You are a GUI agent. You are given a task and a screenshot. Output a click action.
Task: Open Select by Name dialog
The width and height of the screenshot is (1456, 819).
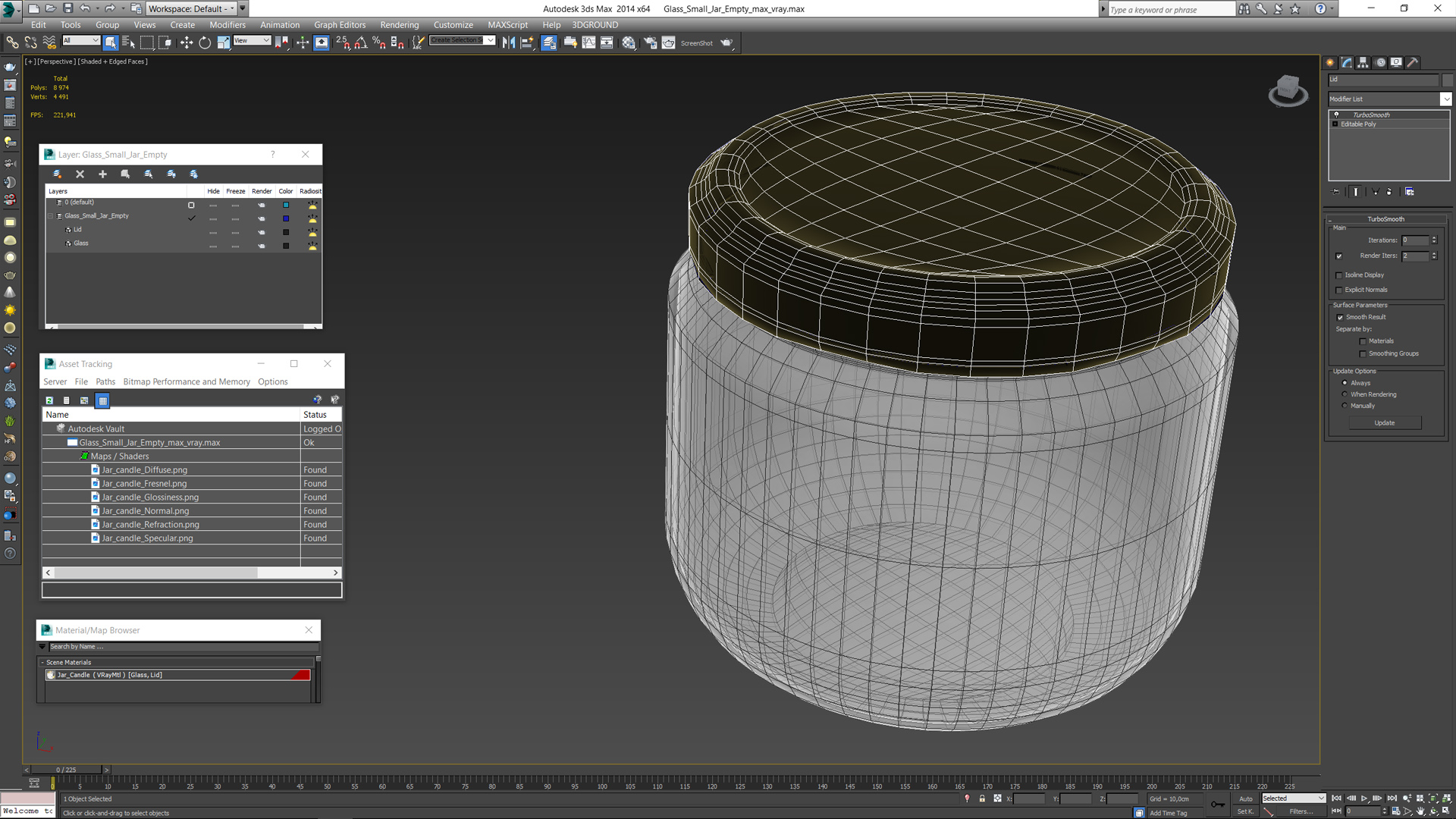click(x=128, y=42)
